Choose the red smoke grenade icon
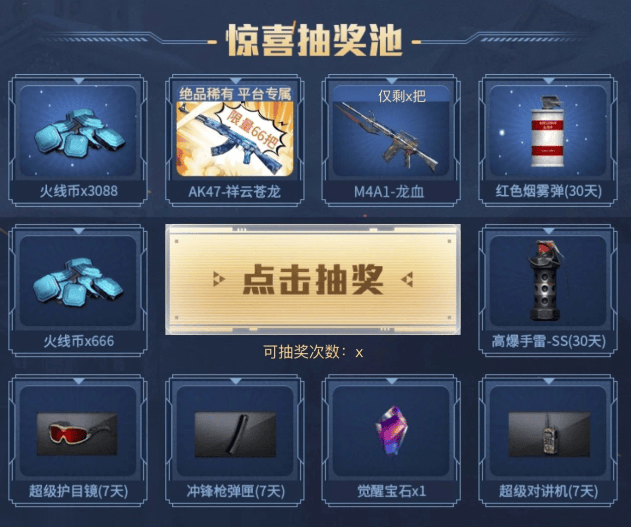The image size is (631, 527). tap(547, 132)
